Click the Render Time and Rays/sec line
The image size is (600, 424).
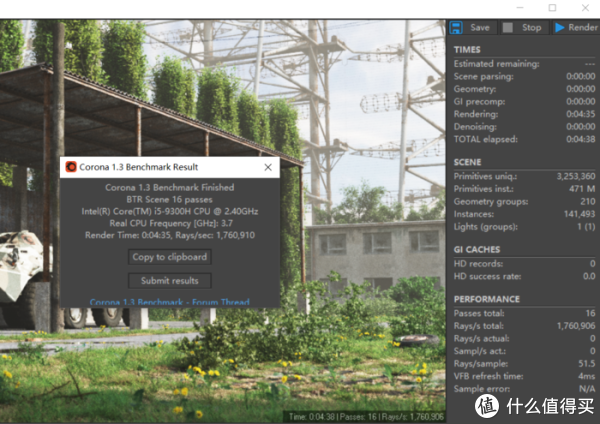(x=170, y=235)
